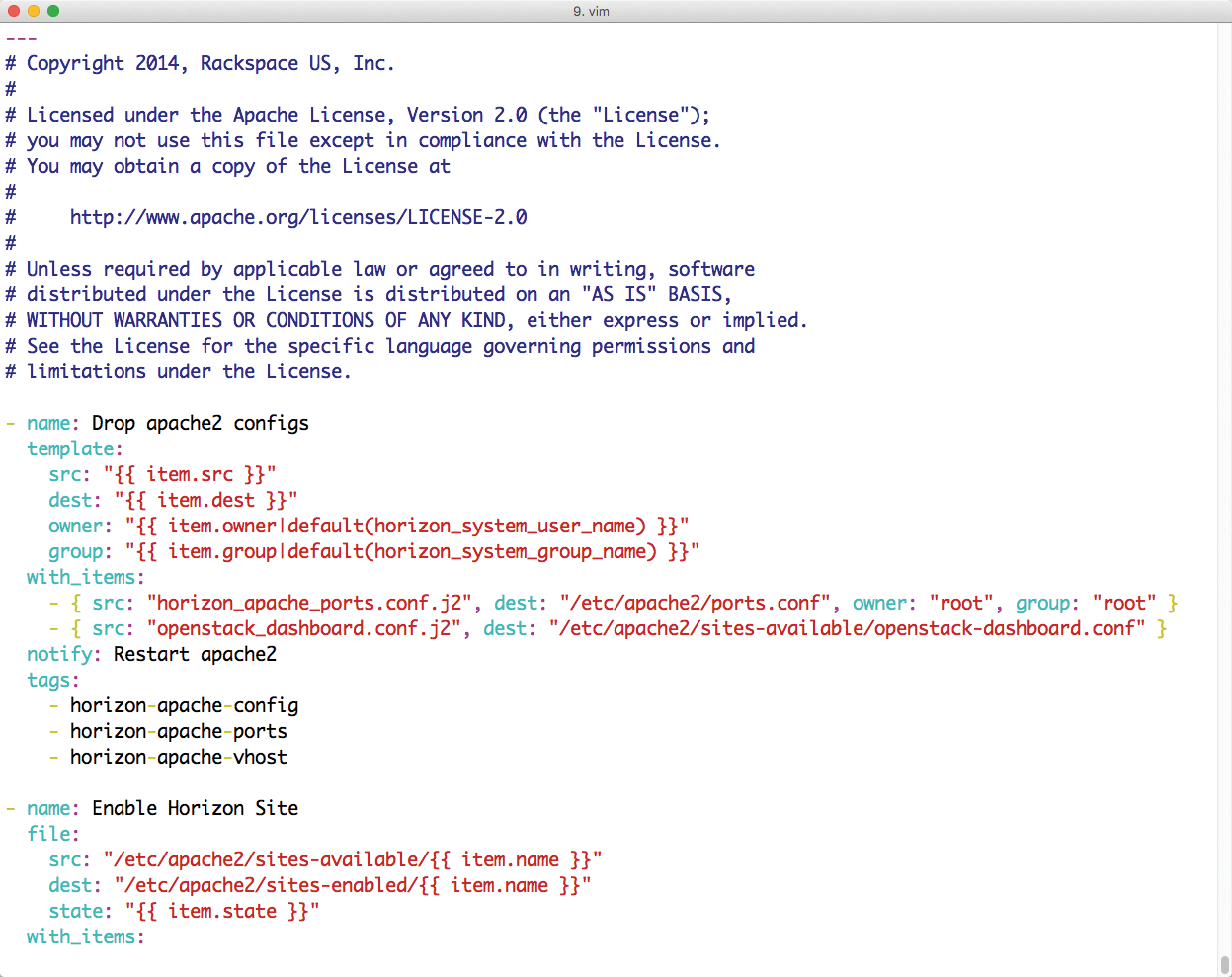Click the "9. vim" window title
Viewport: 1232px width, 977px height.
(x=591, y=11)
